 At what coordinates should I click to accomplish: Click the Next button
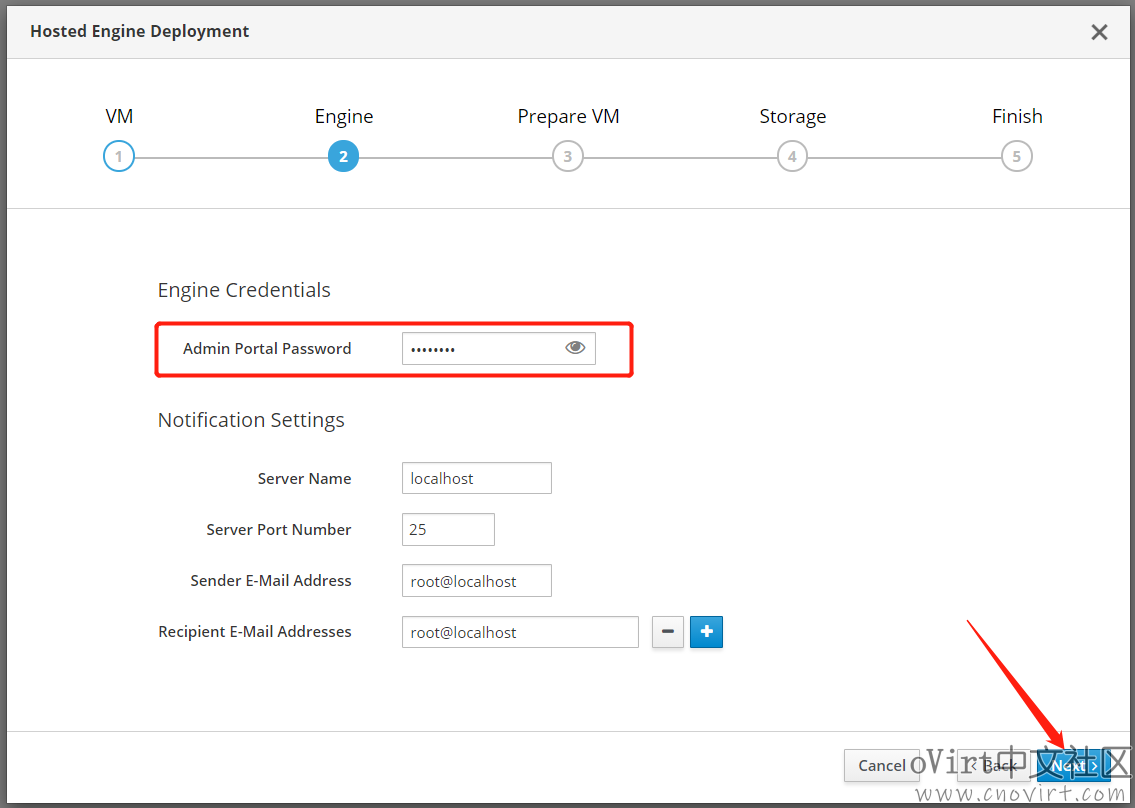pos(1074,765)
